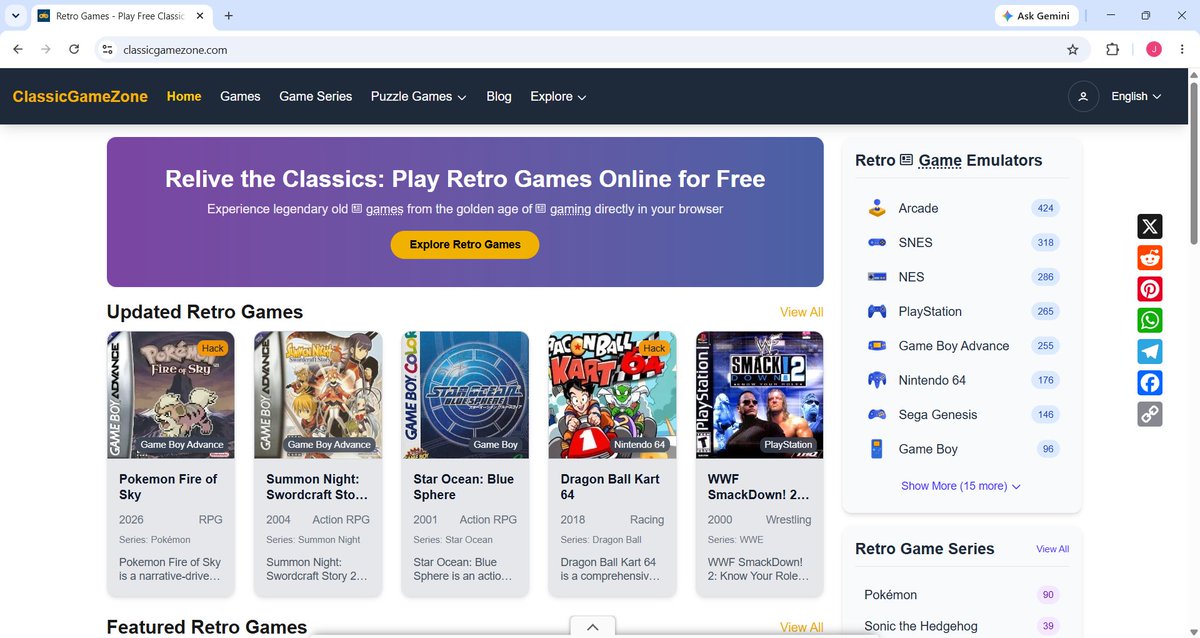
Task: Bookmark this page with star icon
Action: pos(1073,49)
